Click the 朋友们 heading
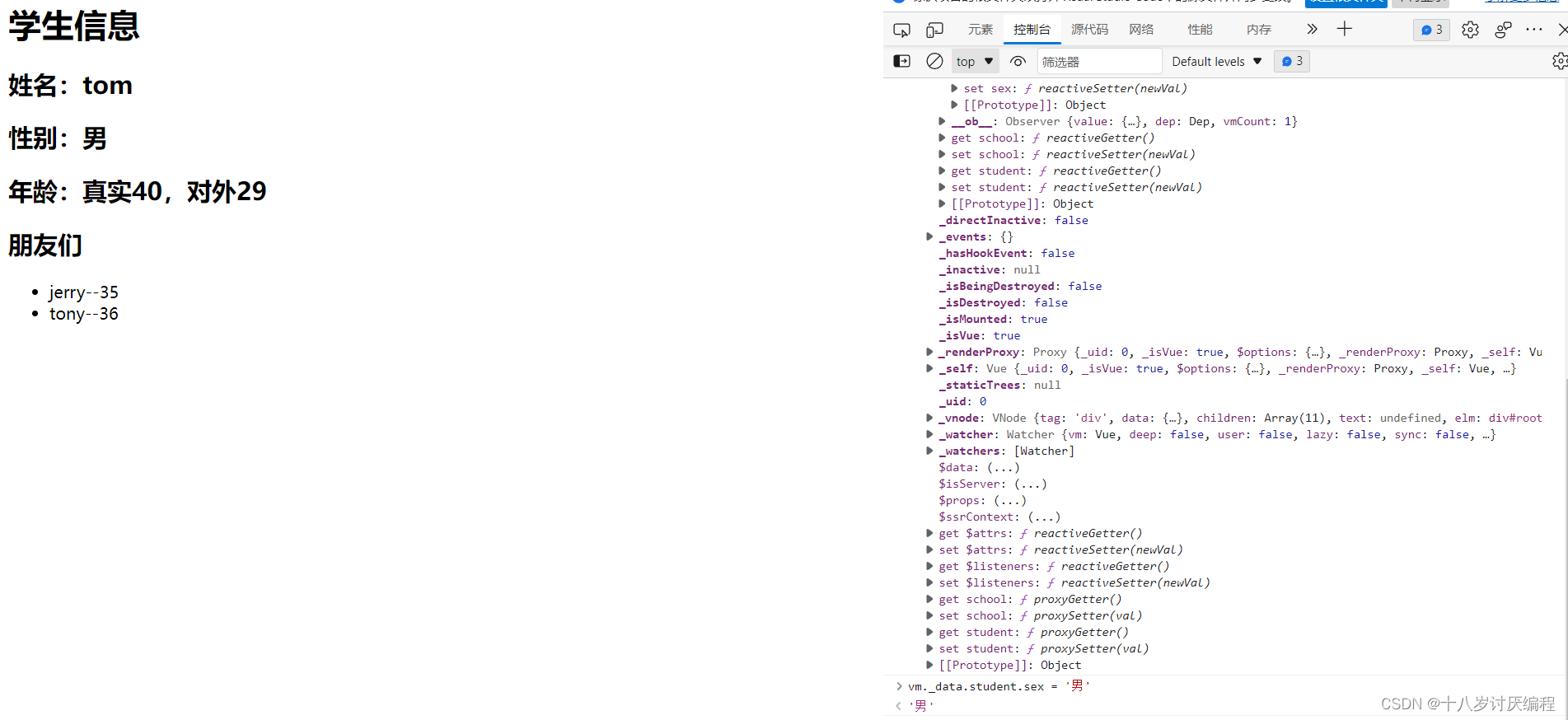This screenshot has width=1568, height=720. tap(45, 245)
